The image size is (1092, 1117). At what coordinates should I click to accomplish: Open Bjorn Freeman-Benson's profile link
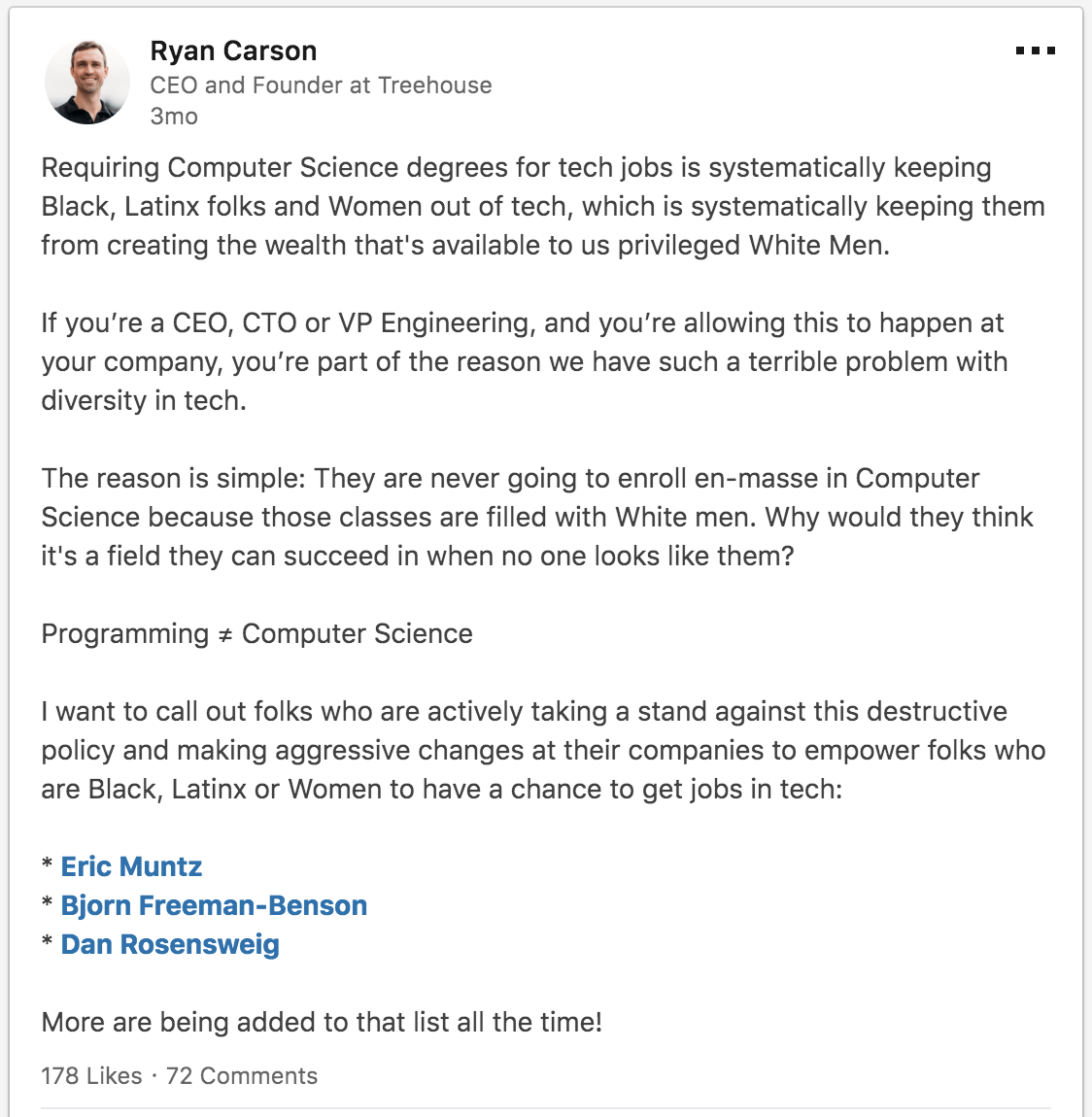[214, 905]
